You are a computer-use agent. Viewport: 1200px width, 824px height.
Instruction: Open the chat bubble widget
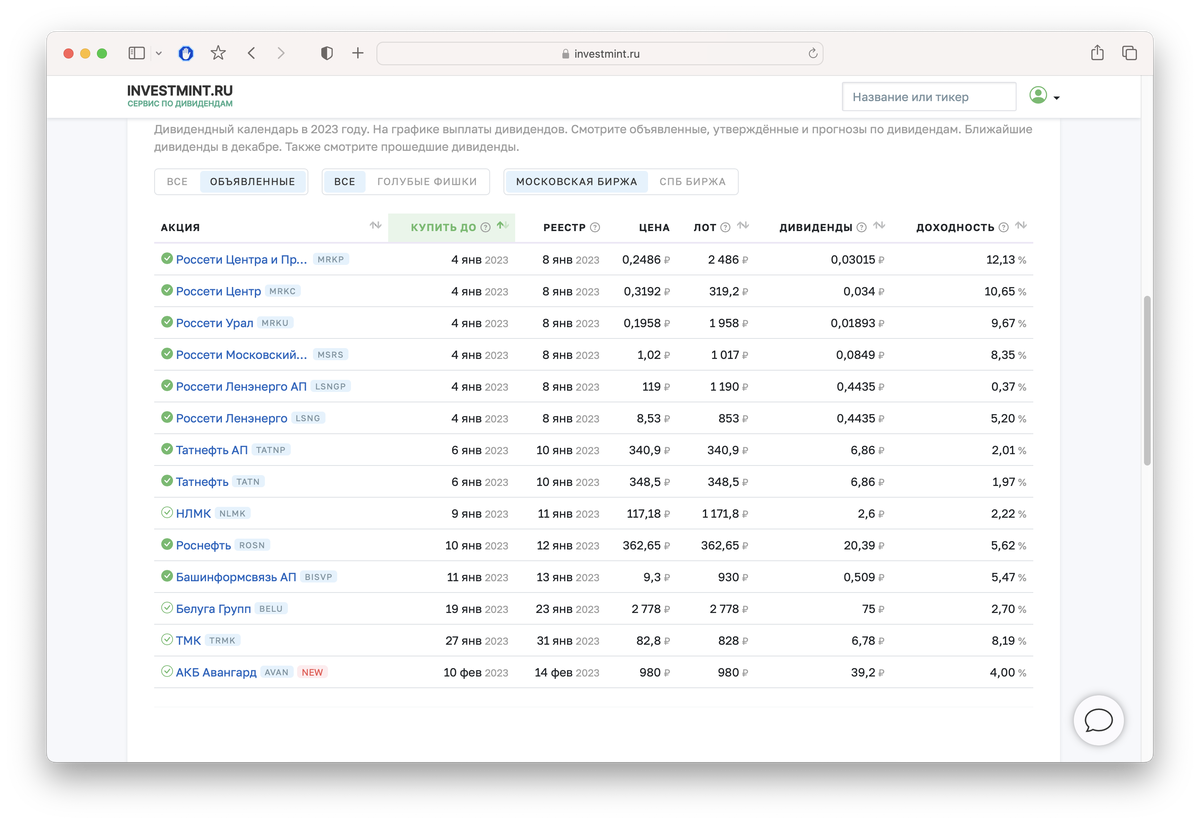click(1098, 720)
